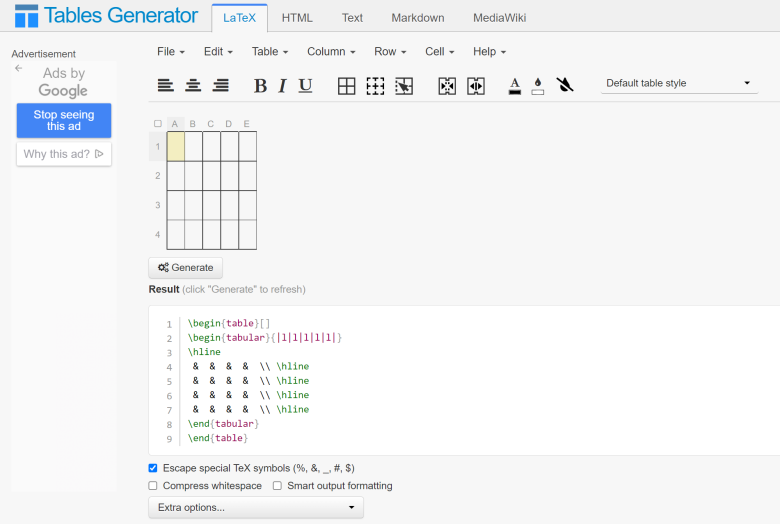780x524 pixels.
Task: Tick the select-all table checkbox
Action: [158, 123]
